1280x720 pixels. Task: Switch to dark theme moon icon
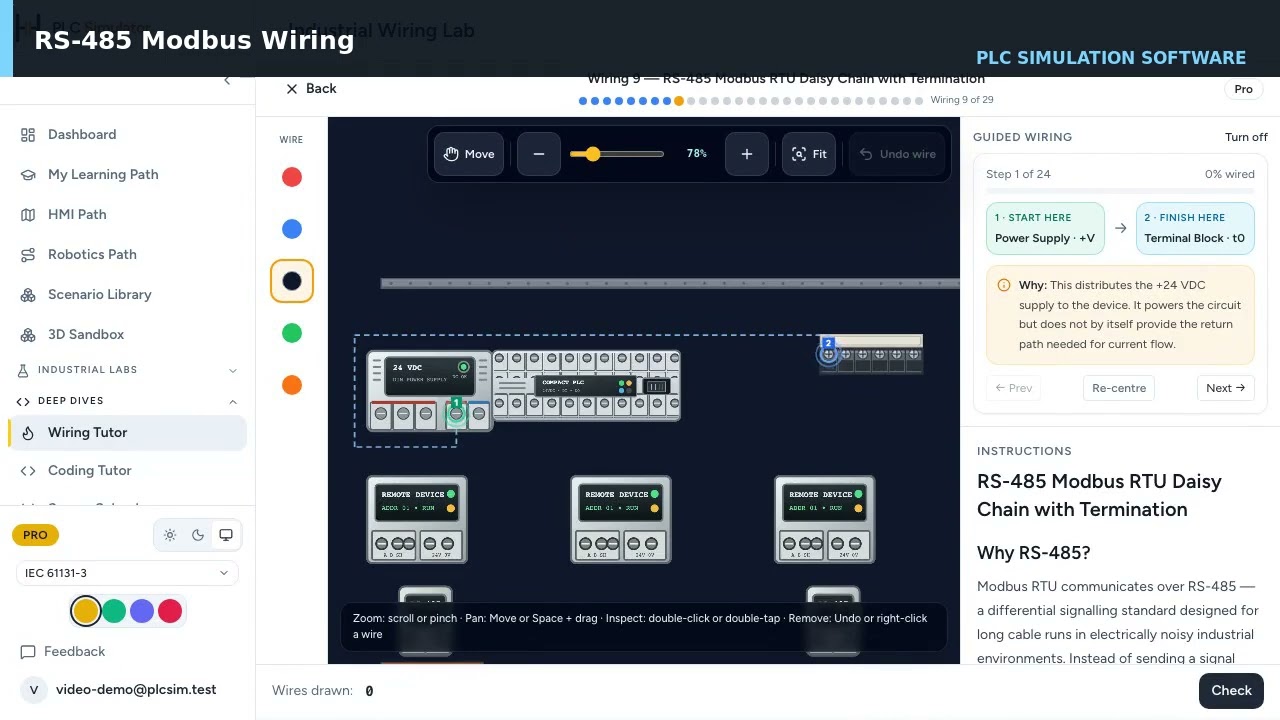[x=198, y=535]
